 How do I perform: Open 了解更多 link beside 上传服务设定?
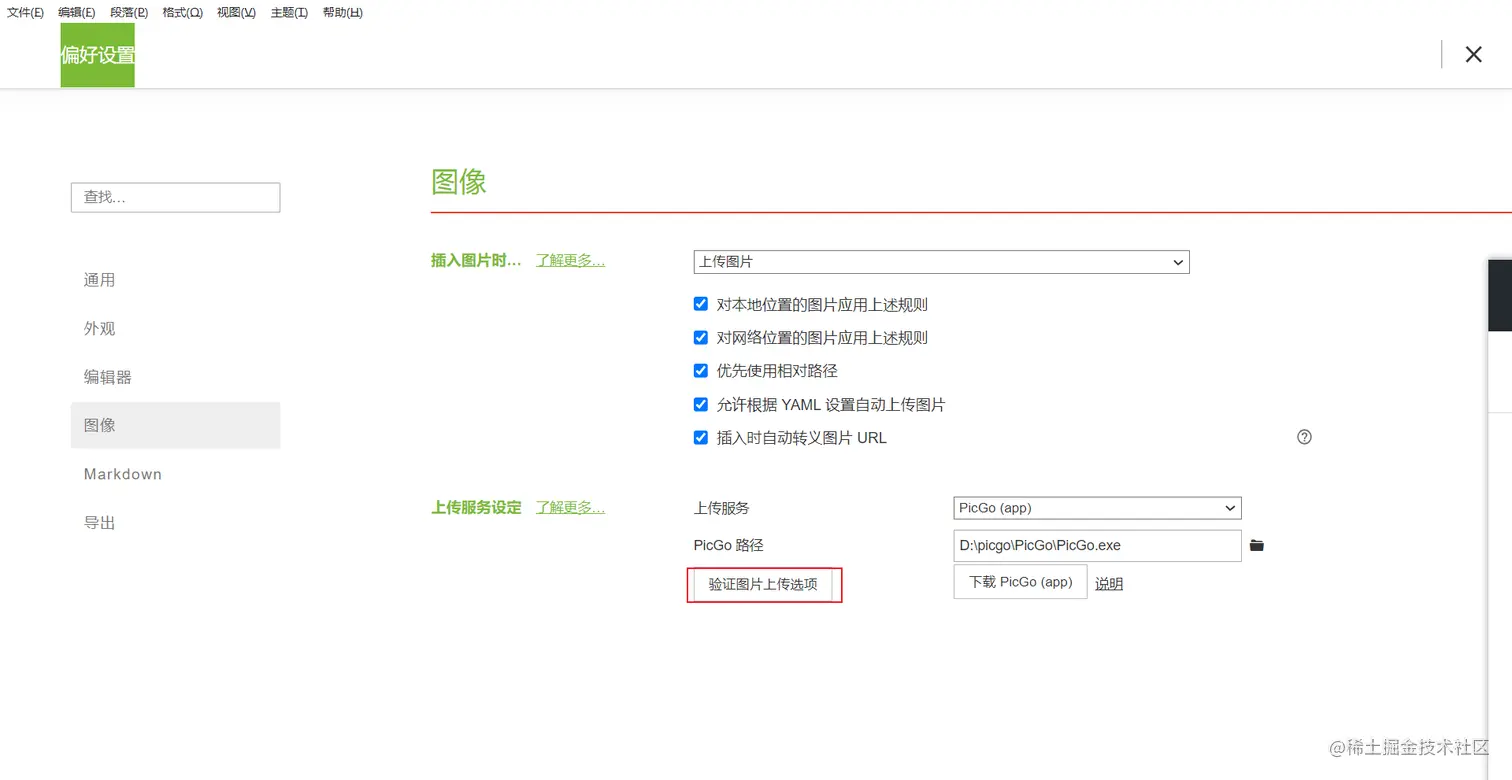click(570, 507)
